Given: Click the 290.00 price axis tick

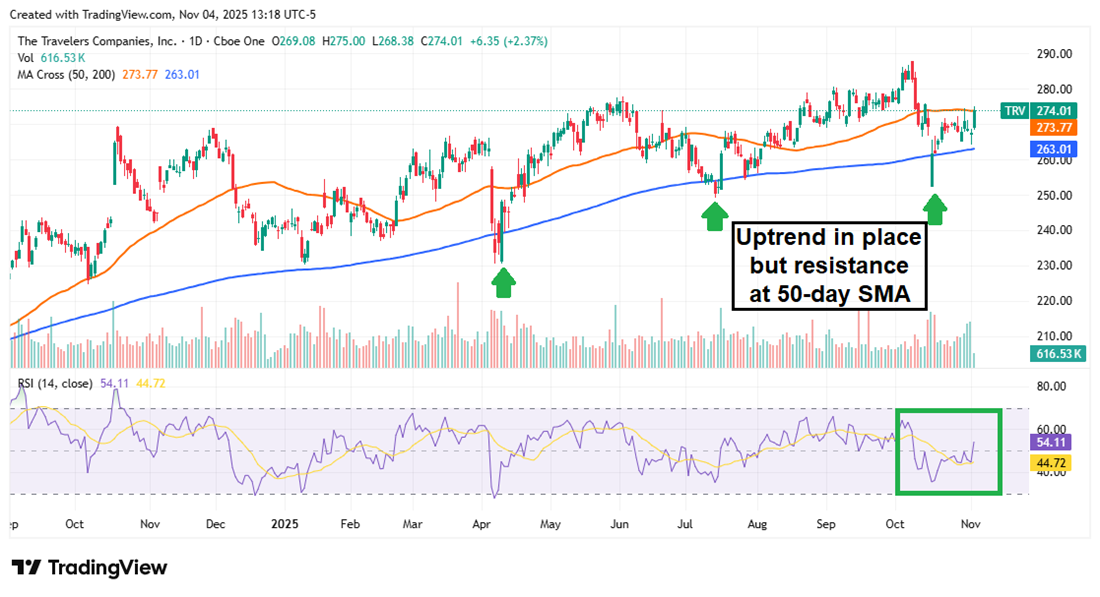Looking at the screenshot, I should (x=1054, y=54).
